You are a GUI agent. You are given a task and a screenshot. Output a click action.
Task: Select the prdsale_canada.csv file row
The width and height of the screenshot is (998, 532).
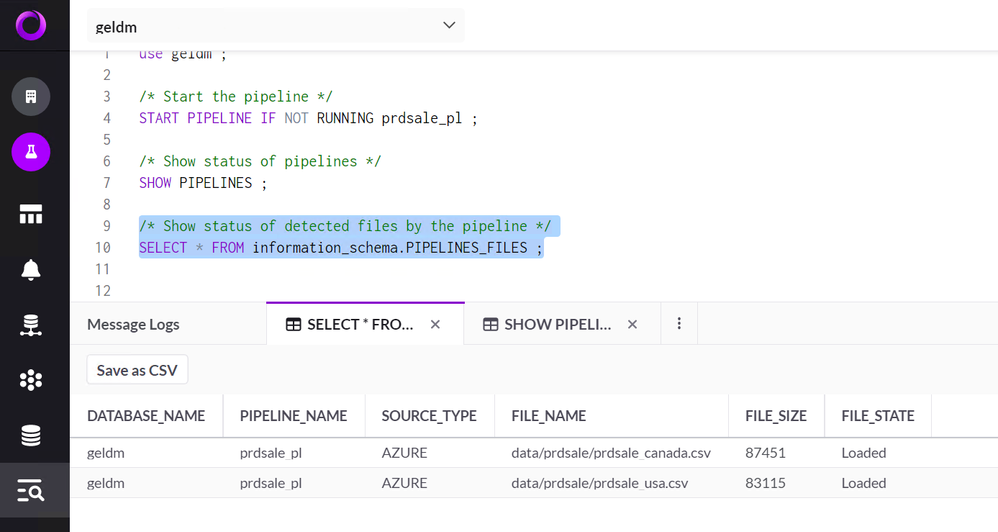tap(610, 453)
